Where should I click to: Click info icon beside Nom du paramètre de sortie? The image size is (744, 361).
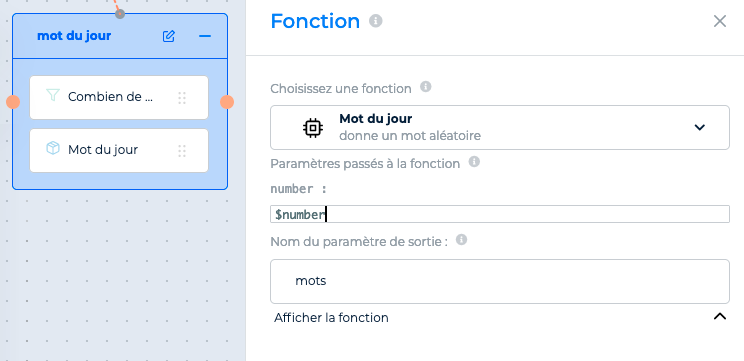point(461,240)
